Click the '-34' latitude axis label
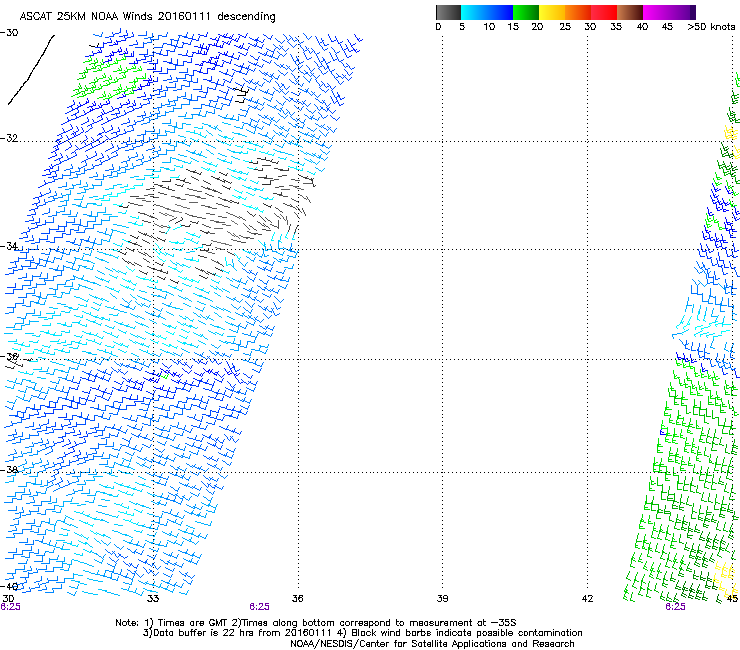 (9, 246)
